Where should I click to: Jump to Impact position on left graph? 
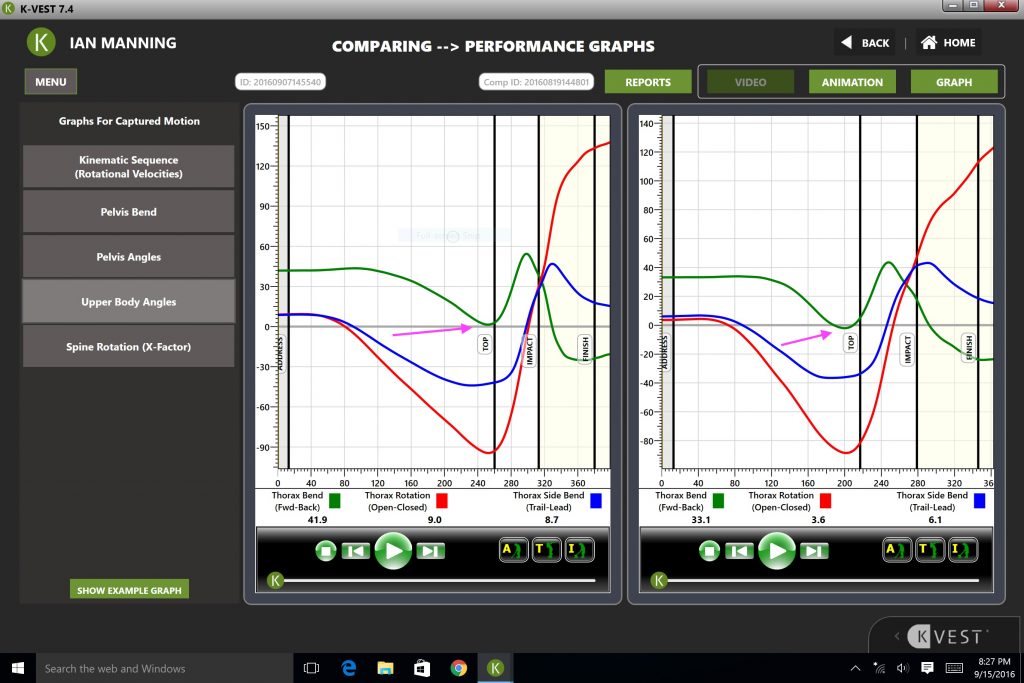point(579,550)
